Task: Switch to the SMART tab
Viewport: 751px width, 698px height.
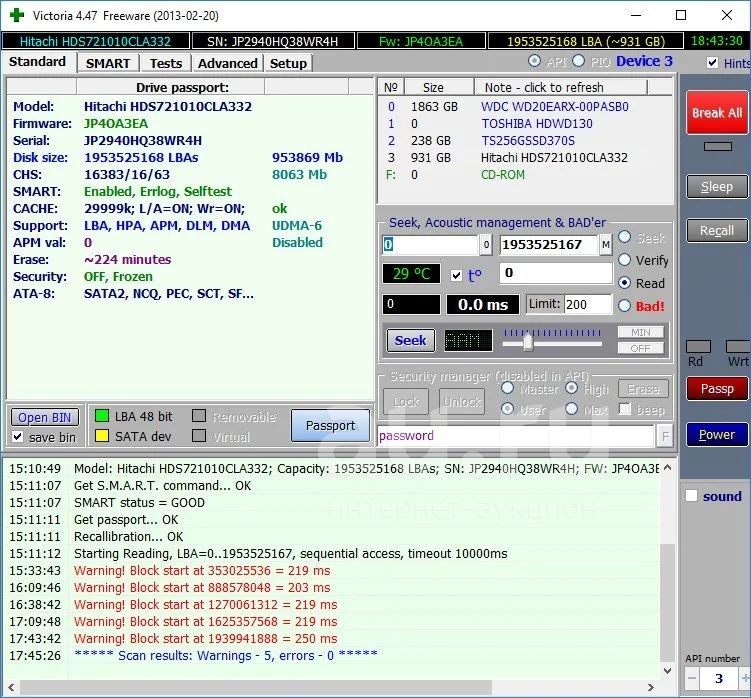Action: click(x=107, y=63)
